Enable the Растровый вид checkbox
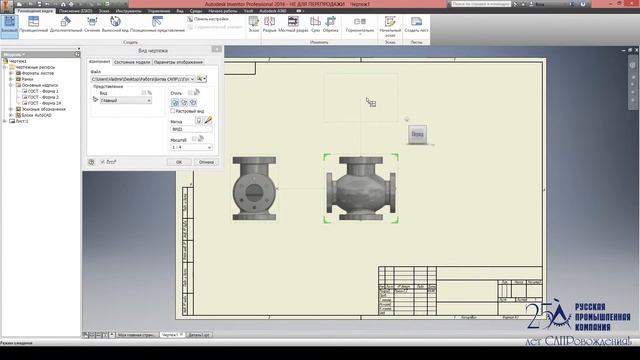Viewport: 640px width, 360px height. click(173, 111)
